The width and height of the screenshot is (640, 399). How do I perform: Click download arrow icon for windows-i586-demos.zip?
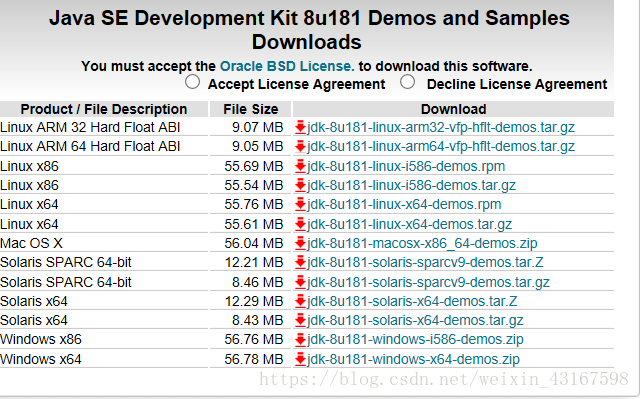click(x=300, y=339)
